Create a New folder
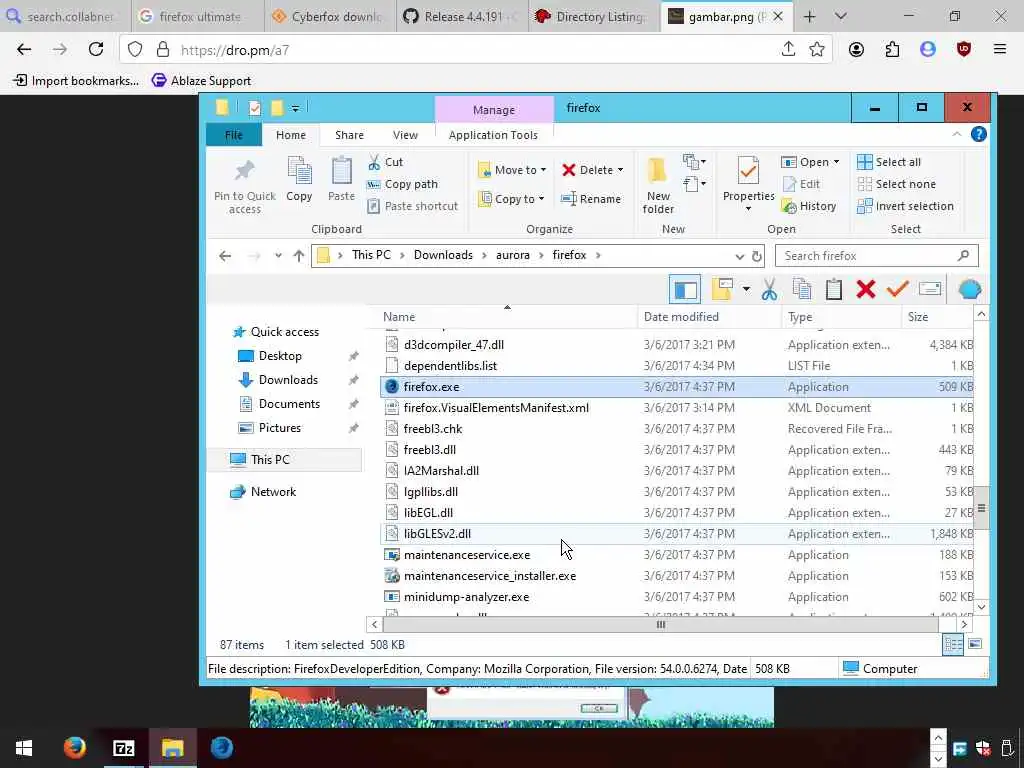 pos(658,185)
